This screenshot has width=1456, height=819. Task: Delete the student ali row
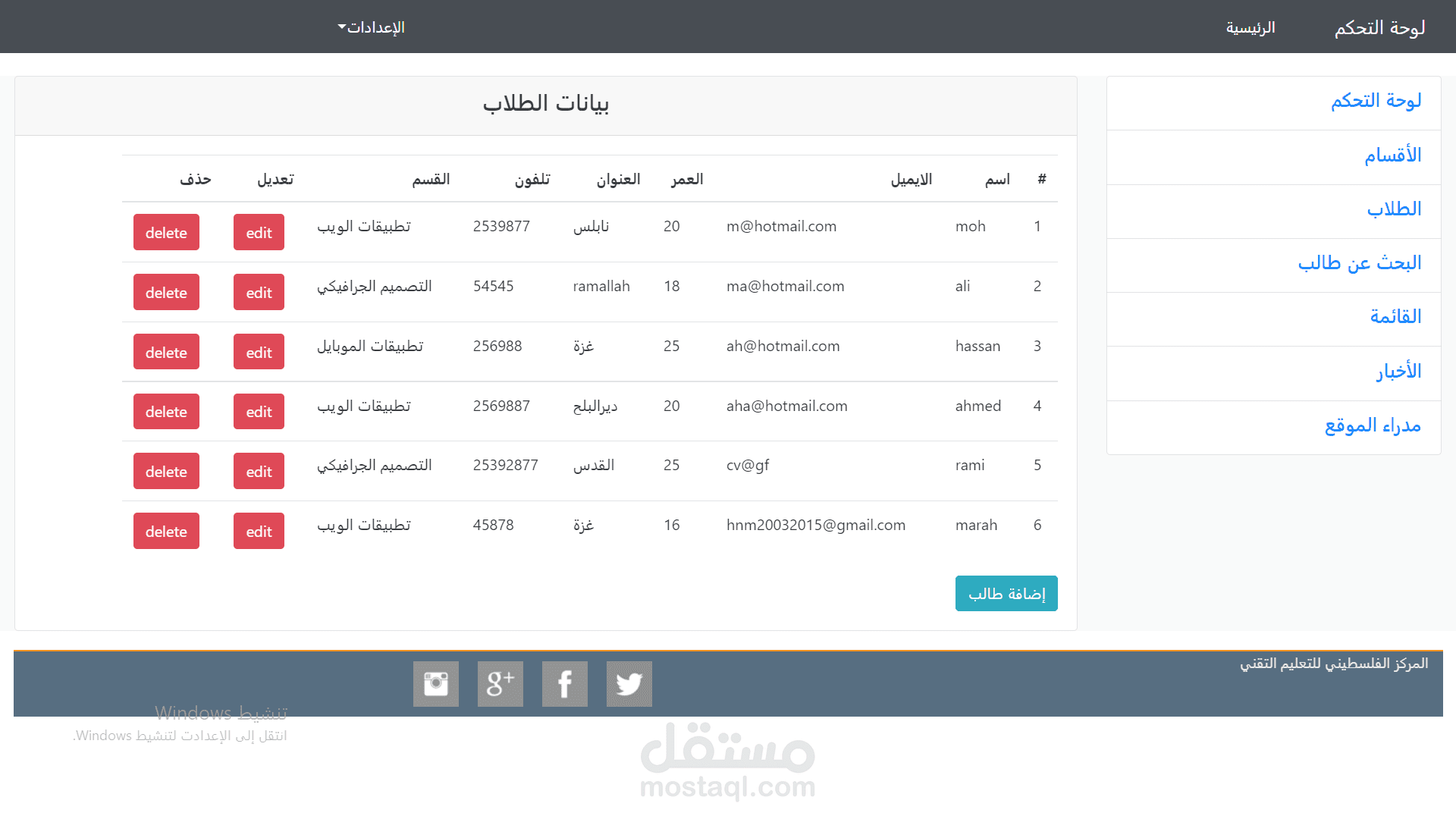click(x=166, y=293)
